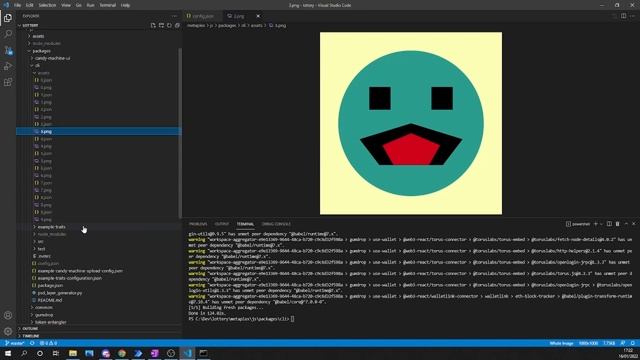
Task: Open Google Chrome from the Windows taskbar
Action: (122, 353)
